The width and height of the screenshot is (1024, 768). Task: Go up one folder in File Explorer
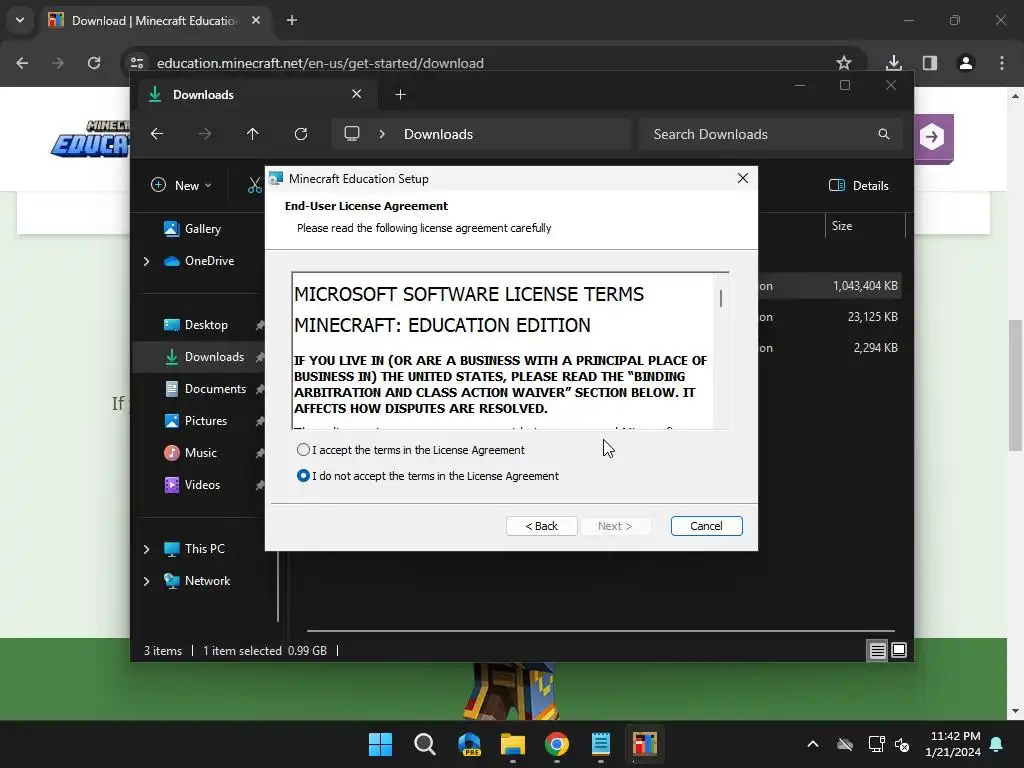pyautogui.click(x=252, y=134)
